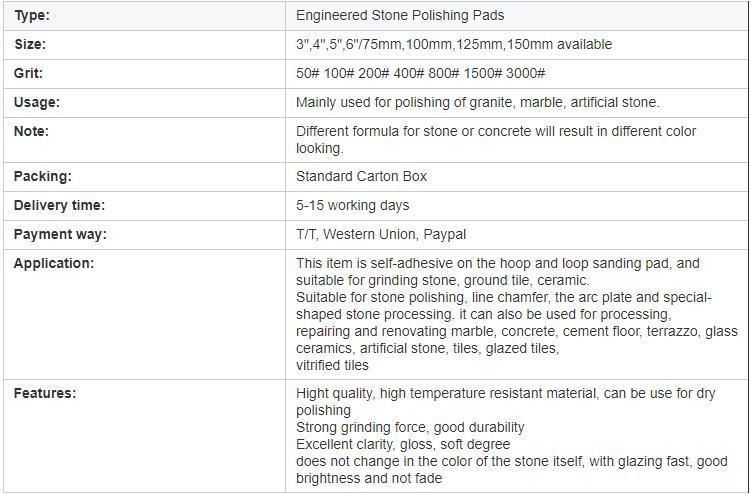Click the Payment way: label
This screenshot has height=495, width=751.
60,235
